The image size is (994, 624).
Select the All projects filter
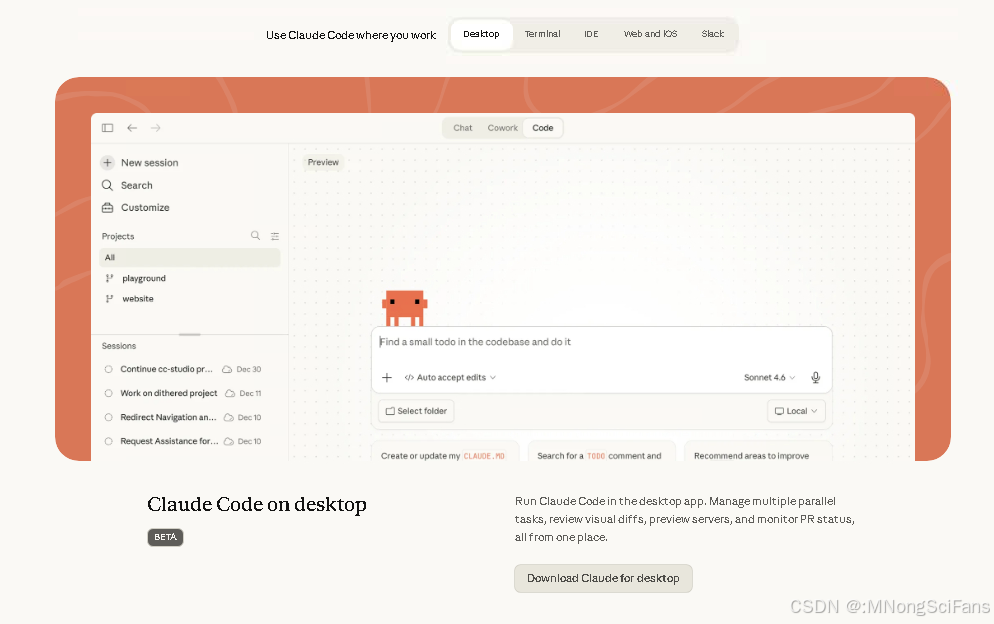(190, 257)
